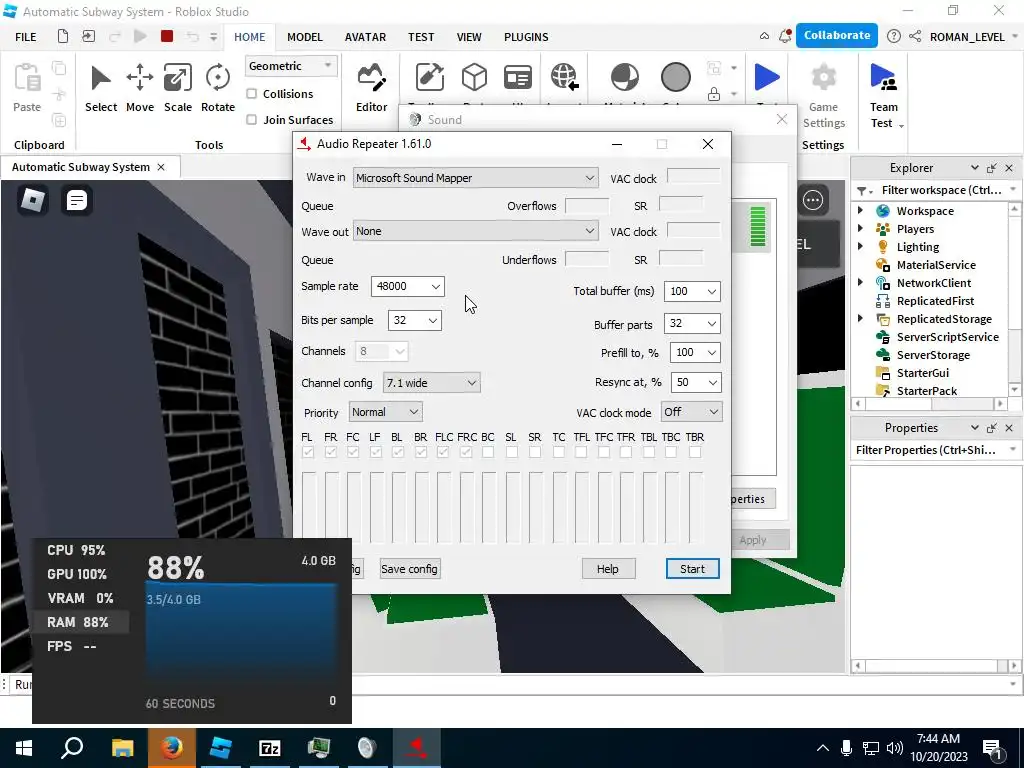Click the red Stop button in quick bar
This screenshot has height=768, width=1024.
167,37
